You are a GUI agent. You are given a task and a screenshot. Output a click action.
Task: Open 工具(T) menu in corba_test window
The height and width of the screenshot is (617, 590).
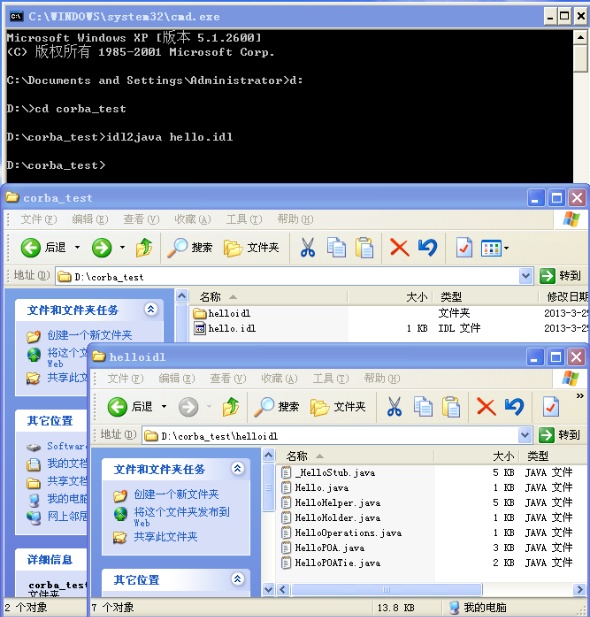pos(244,220)
